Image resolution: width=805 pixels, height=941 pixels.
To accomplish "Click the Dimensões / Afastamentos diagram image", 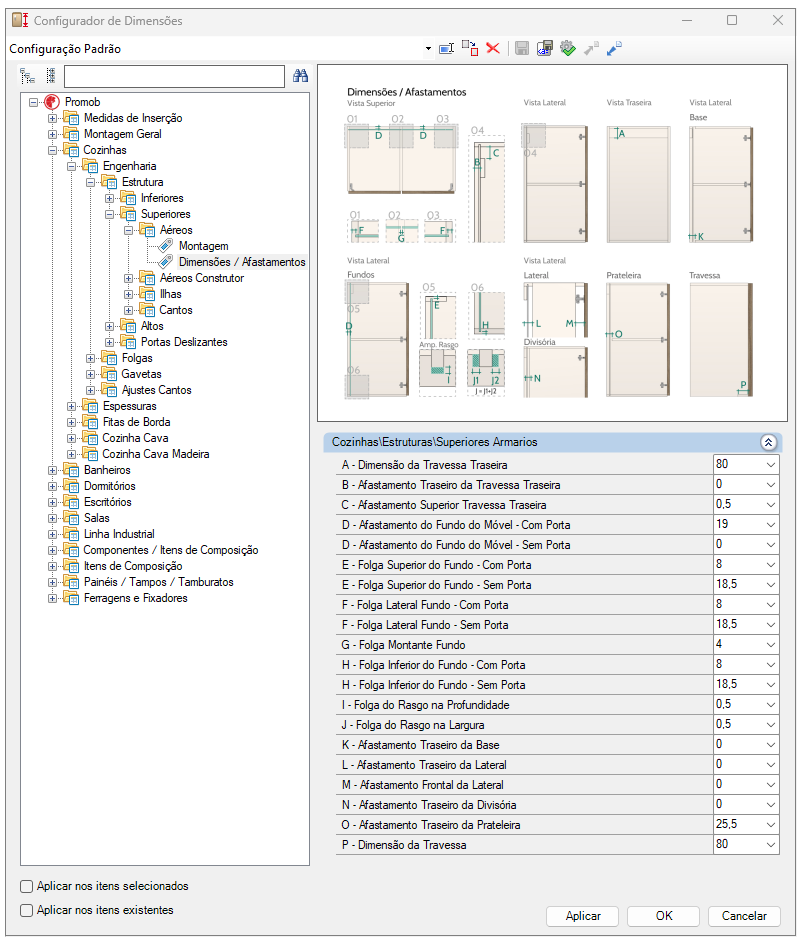I will (x=552, y=243).
